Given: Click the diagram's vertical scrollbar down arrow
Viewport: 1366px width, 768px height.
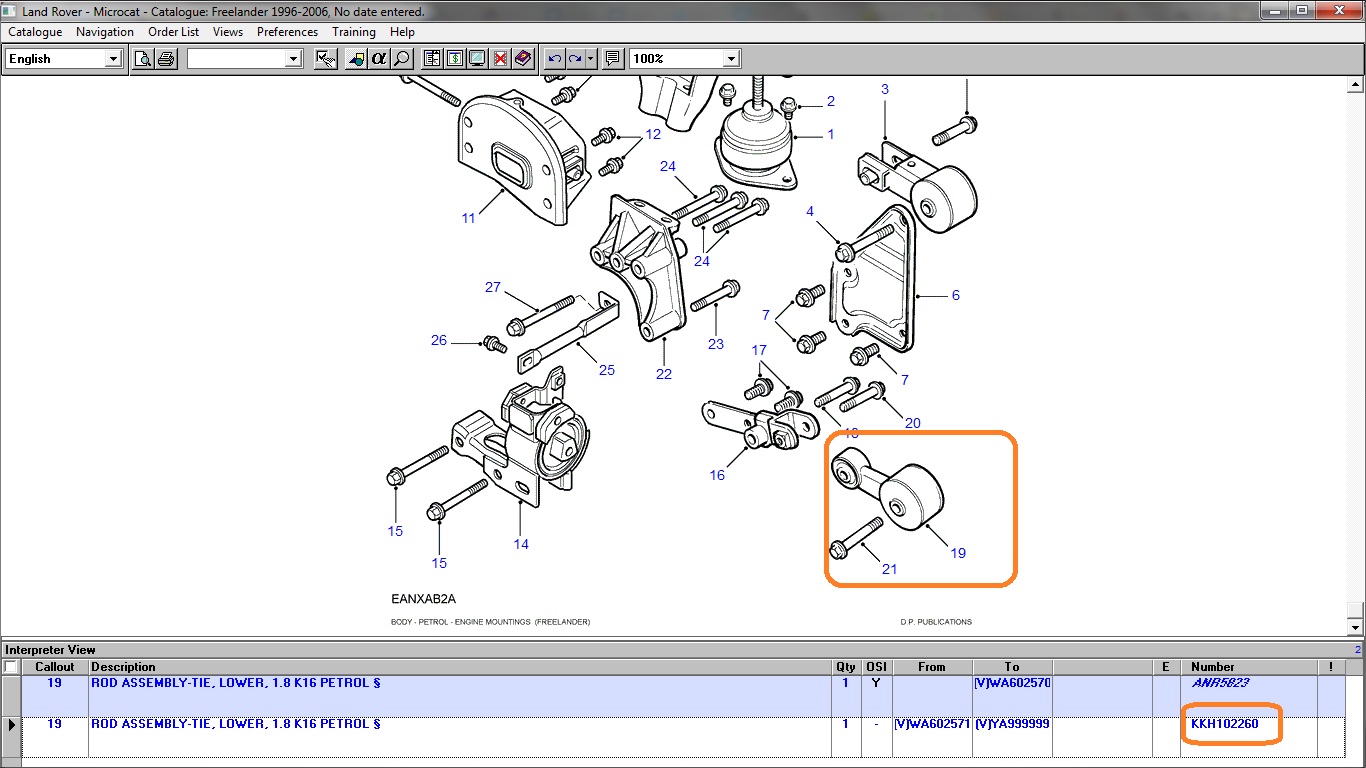Looking at the screenshot, I should click(1357, 627).
